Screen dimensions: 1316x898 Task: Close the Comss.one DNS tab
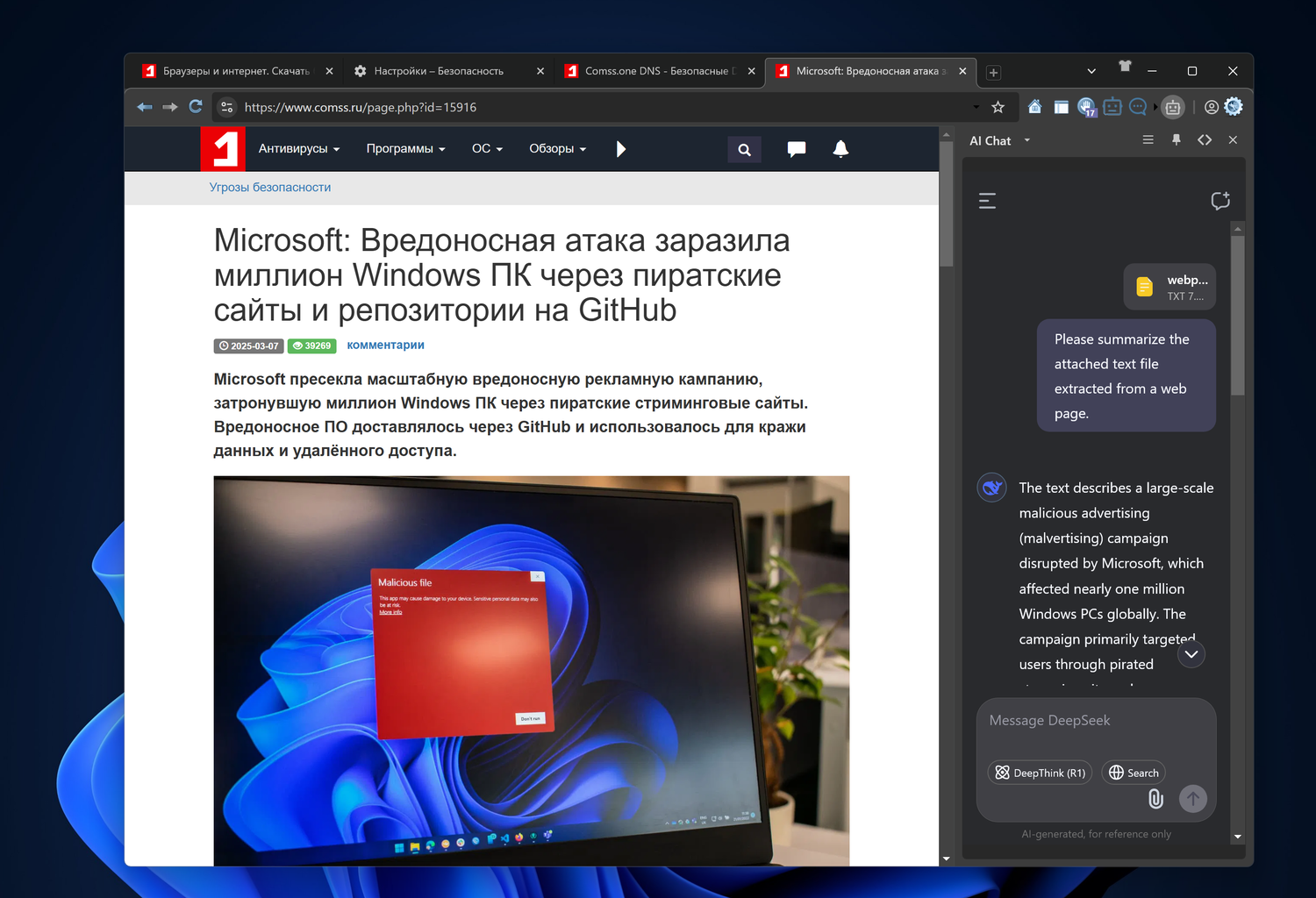pyautogui.click(x=752, y=71)
